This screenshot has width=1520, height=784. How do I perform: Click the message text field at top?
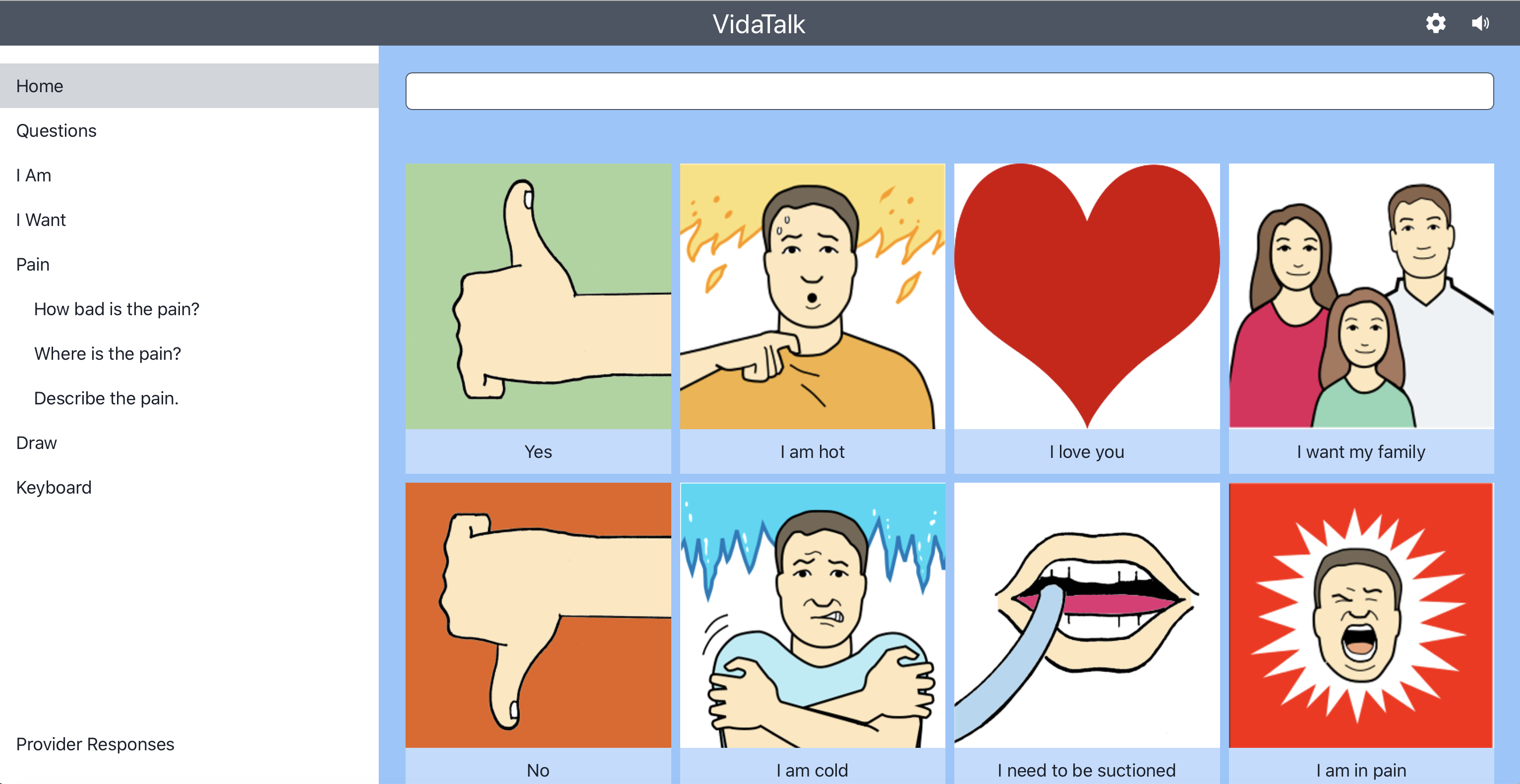[x=949, y=91]
